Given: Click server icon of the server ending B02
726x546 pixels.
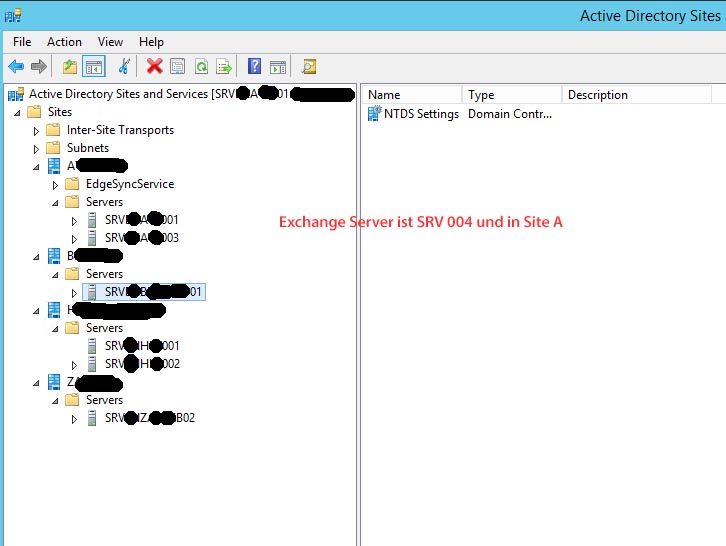Looking at the screenshot, I should point(92,418).
